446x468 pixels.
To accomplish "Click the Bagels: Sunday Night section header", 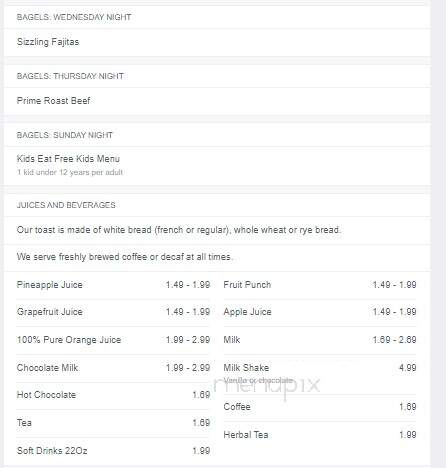I will click(x=65, y=135).
